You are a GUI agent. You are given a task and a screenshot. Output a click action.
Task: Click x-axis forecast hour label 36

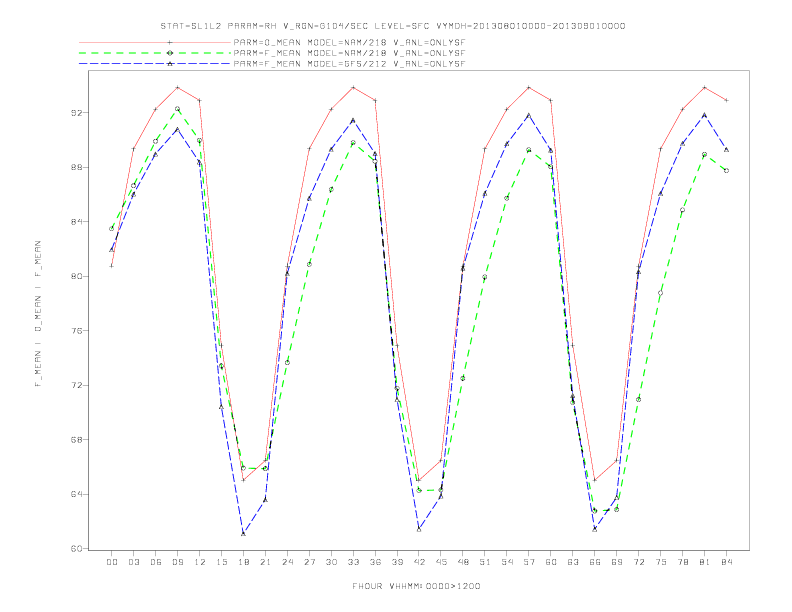375,562
